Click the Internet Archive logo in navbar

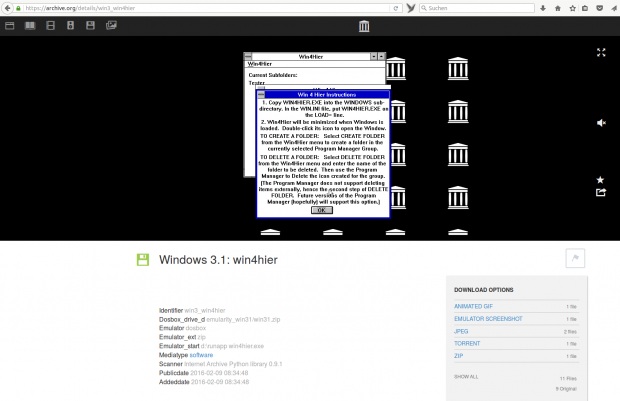pyautogui.click(x=364, y=26)
